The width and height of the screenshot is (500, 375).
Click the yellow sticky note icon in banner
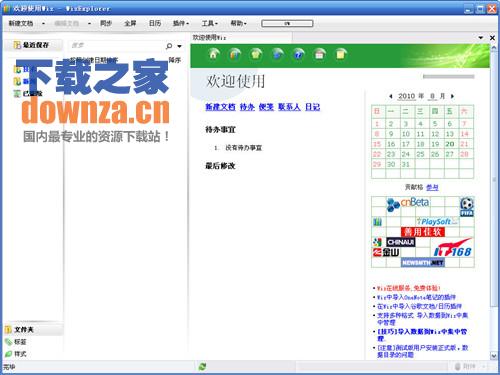point(341,54)
